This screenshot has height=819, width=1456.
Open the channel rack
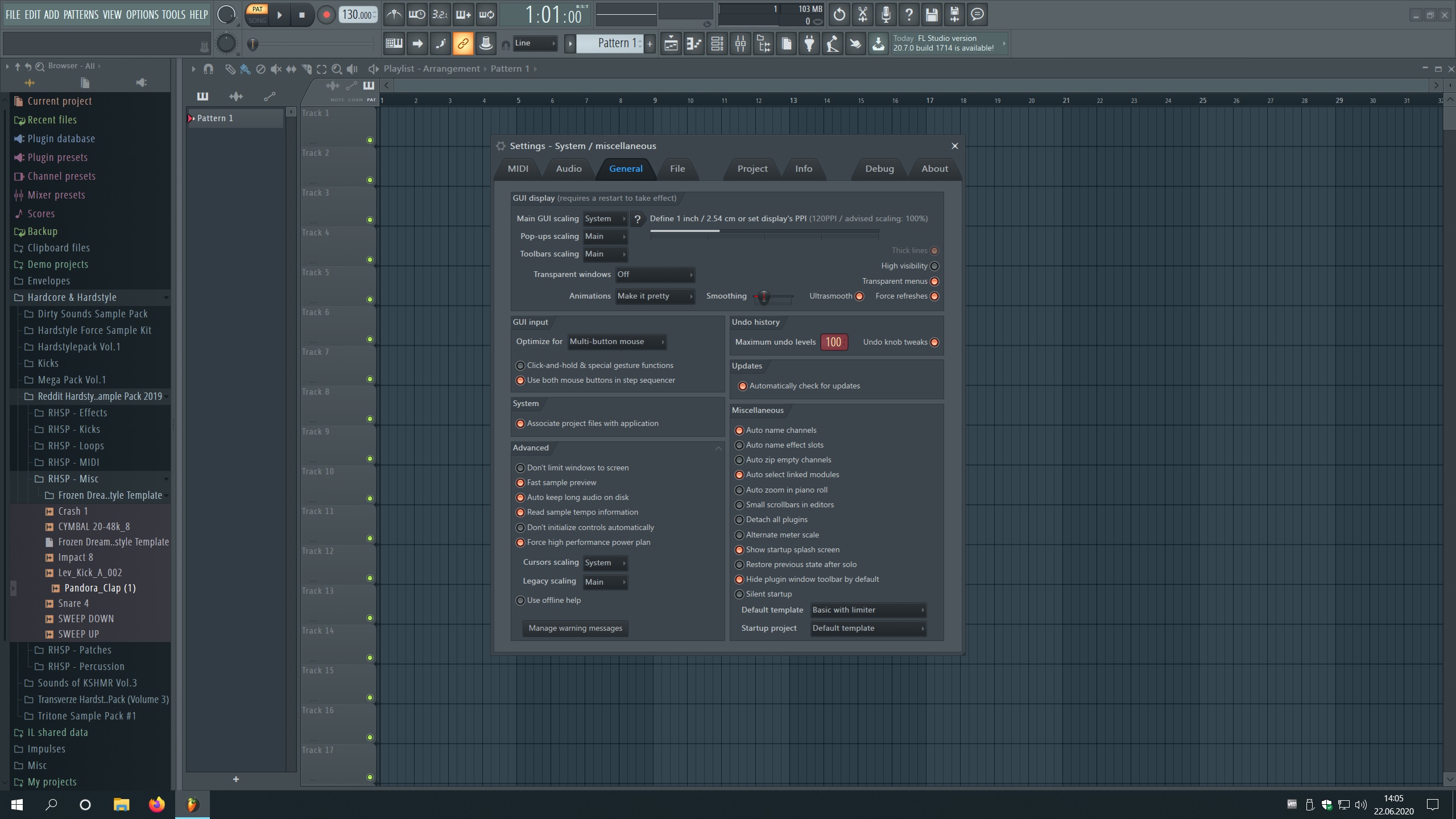point(717,44)
